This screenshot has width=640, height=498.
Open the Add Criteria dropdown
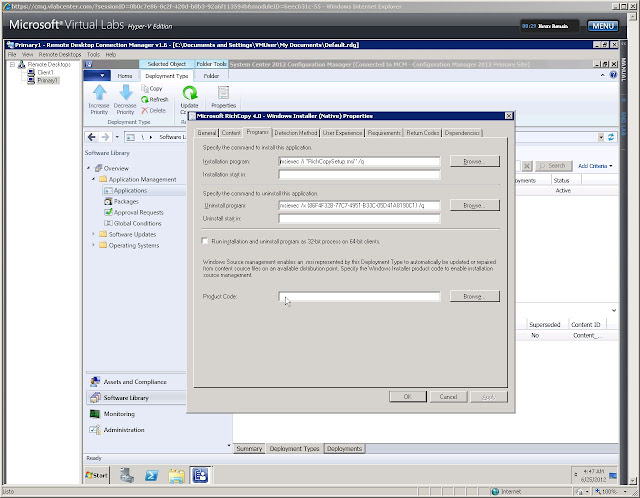point(595,166)
